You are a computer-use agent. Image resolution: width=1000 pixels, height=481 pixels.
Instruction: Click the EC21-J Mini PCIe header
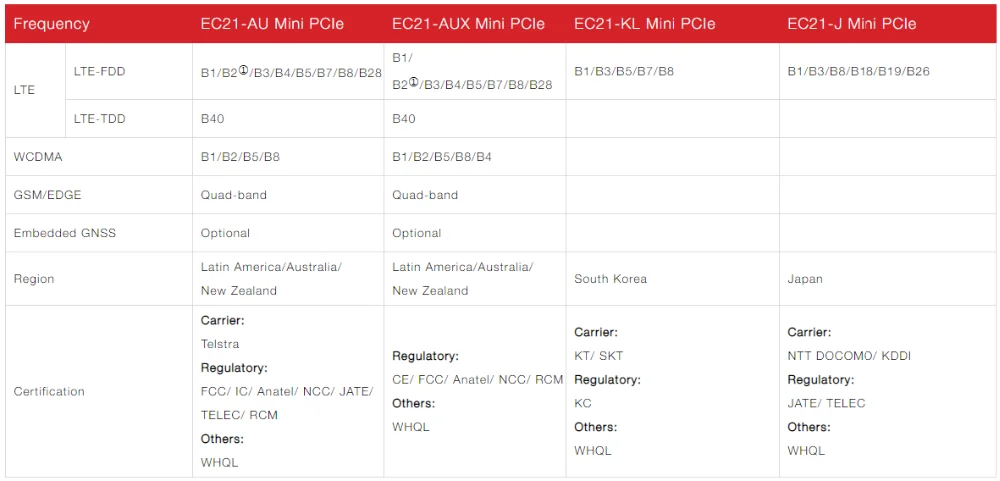(x=852, y=24)
